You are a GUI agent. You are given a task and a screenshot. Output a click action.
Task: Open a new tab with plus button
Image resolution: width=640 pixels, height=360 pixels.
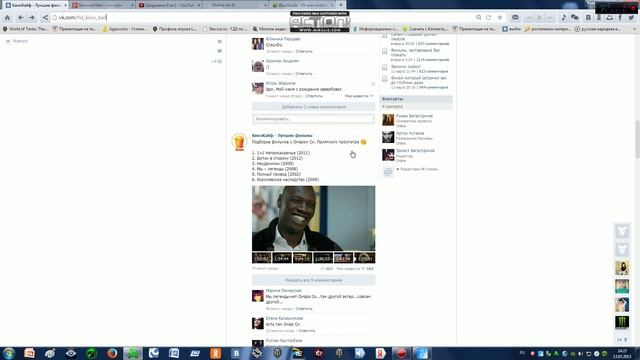click(x=341, y=5)
